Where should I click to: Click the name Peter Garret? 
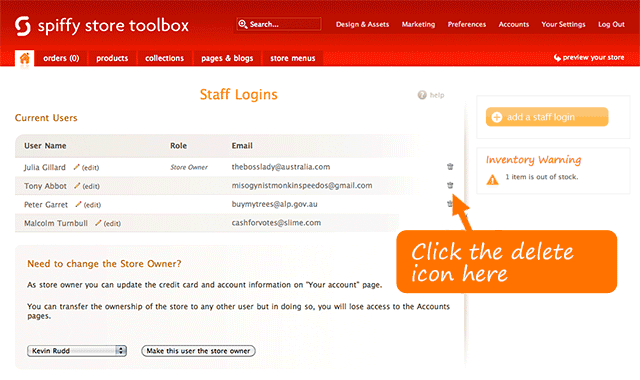[46, 204]
